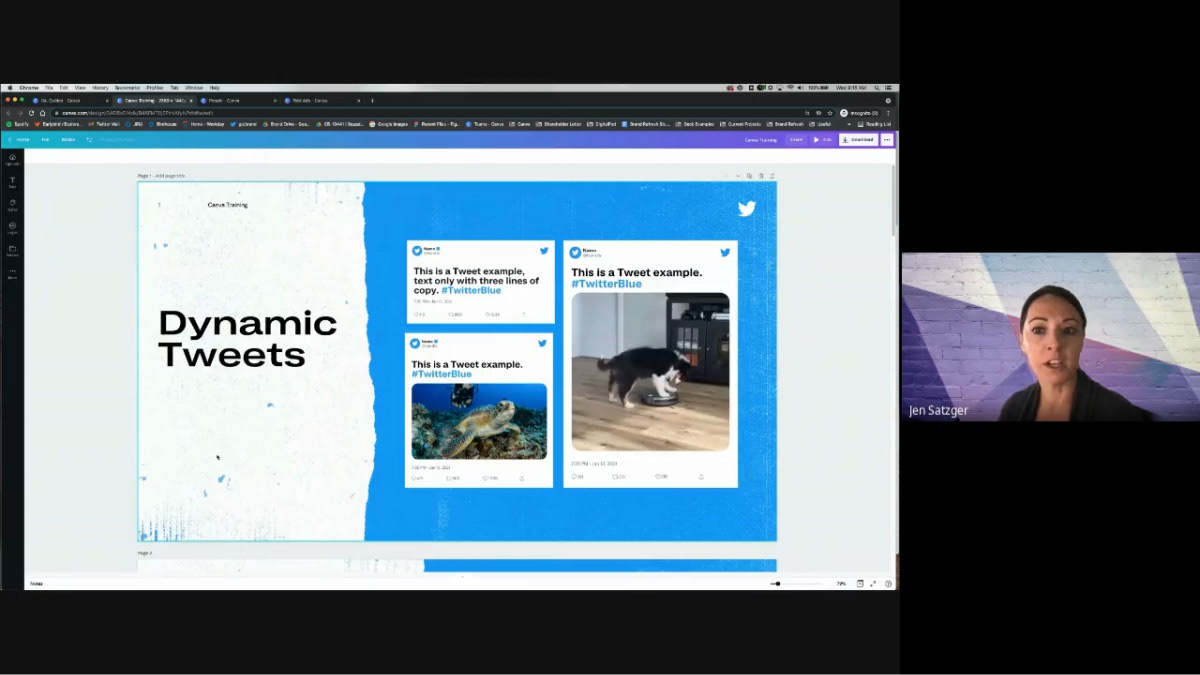Screen dimensions: 1200x675
Task: Open the Canva Resize menu
Action: click(68, 139)
